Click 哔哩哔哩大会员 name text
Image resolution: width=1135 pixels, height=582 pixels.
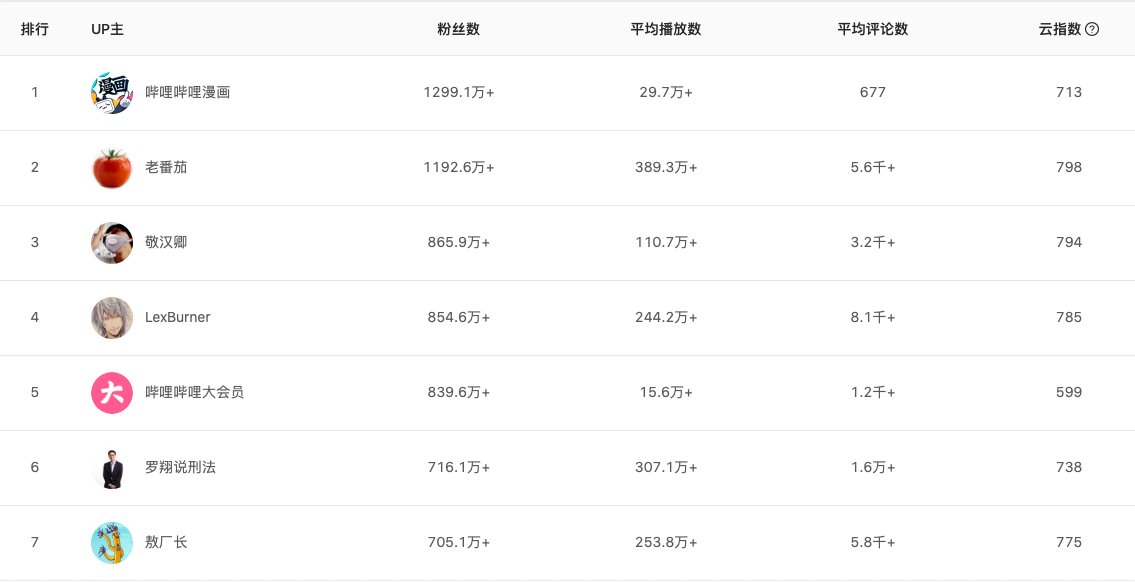click(195, 392)
